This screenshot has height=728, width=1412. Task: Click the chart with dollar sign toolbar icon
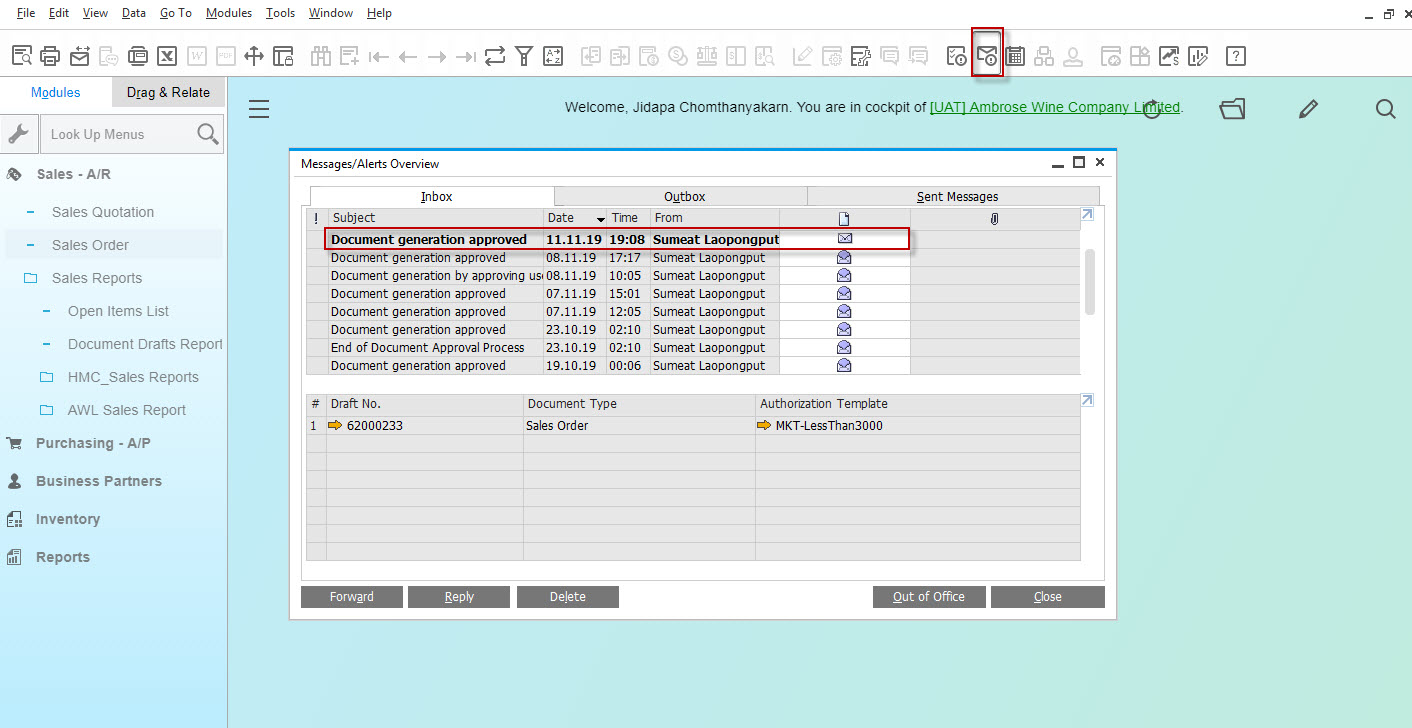[x=1169, y=56]
